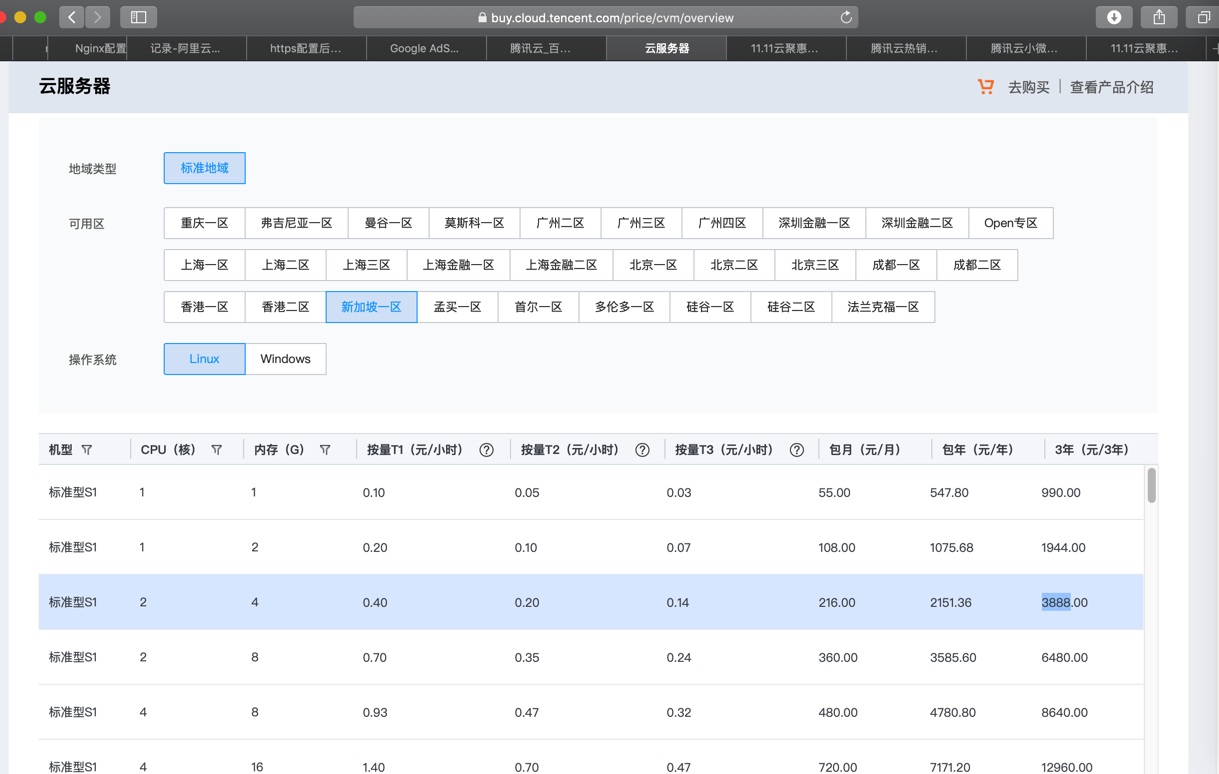This screenshot has width=1219, height=774.
Task: Switch to the 腾讯云热销 tab
Action: point(905,48)
